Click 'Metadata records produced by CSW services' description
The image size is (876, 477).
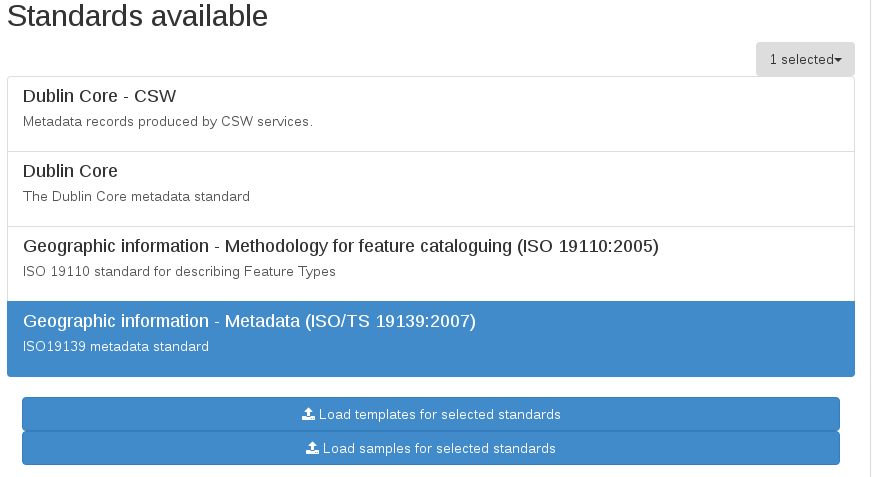coord(168,122)
